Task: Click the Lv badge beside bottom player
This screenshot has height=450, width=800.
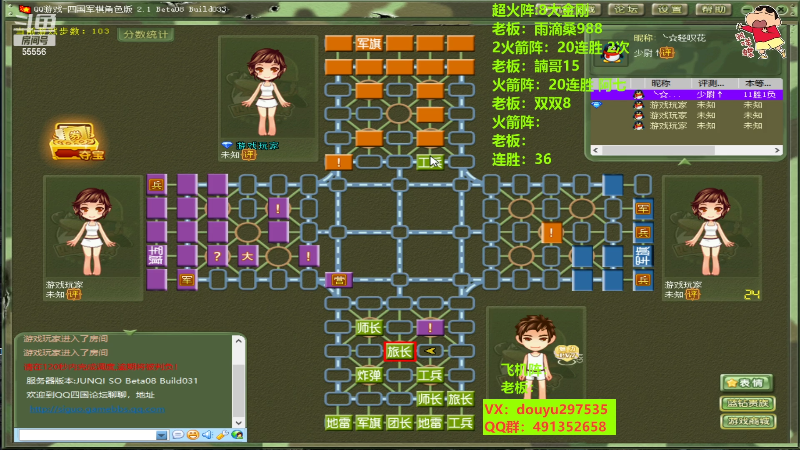Action: (568, 353)
